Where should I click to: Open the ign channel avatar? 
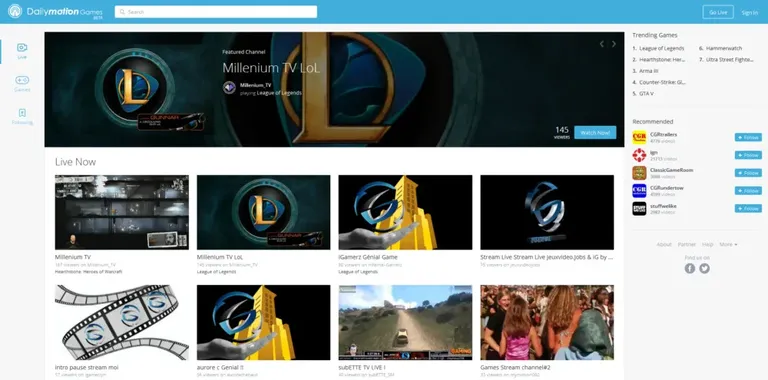pos(639,155)
